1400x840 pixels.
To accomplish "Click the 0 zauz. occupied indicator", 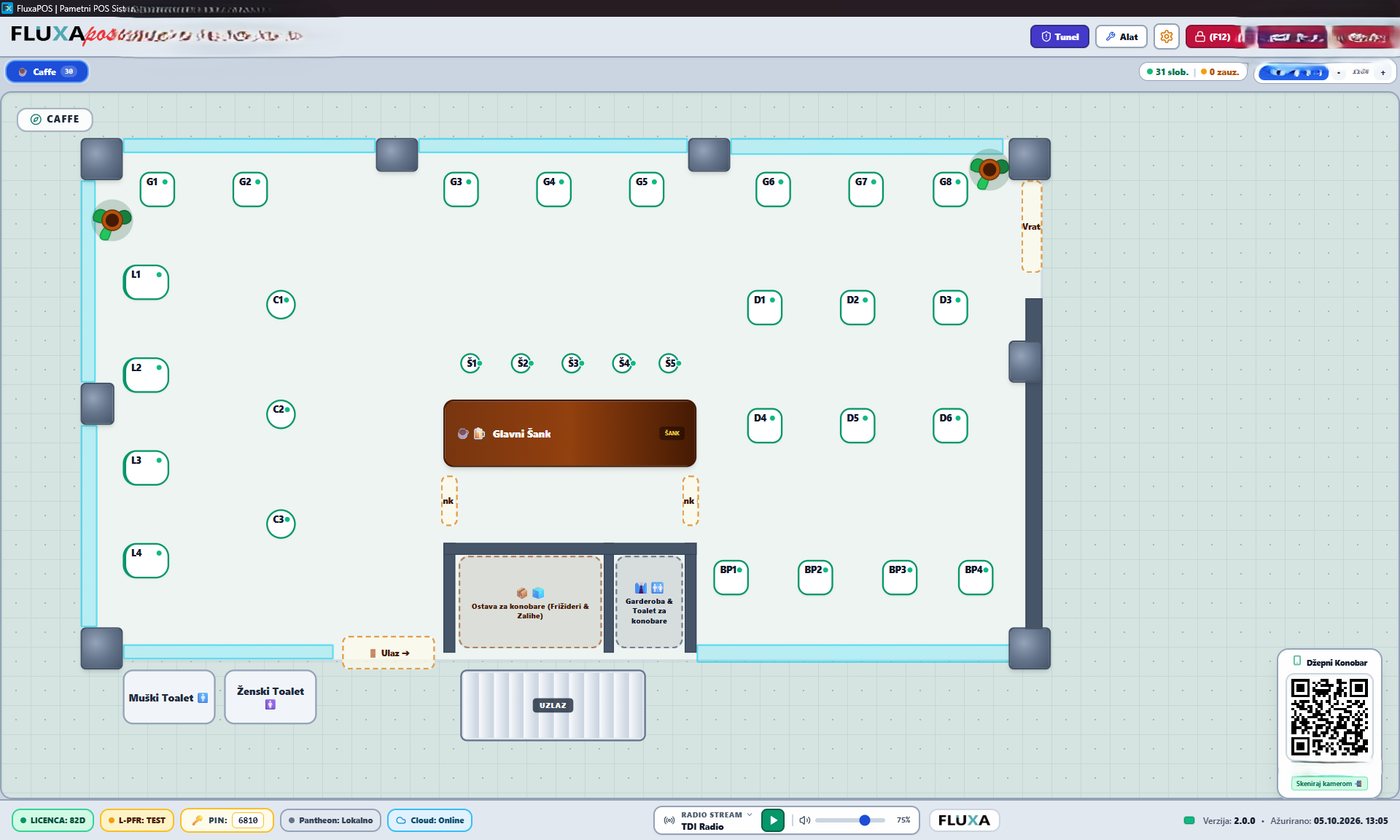I will (1220, 72).
